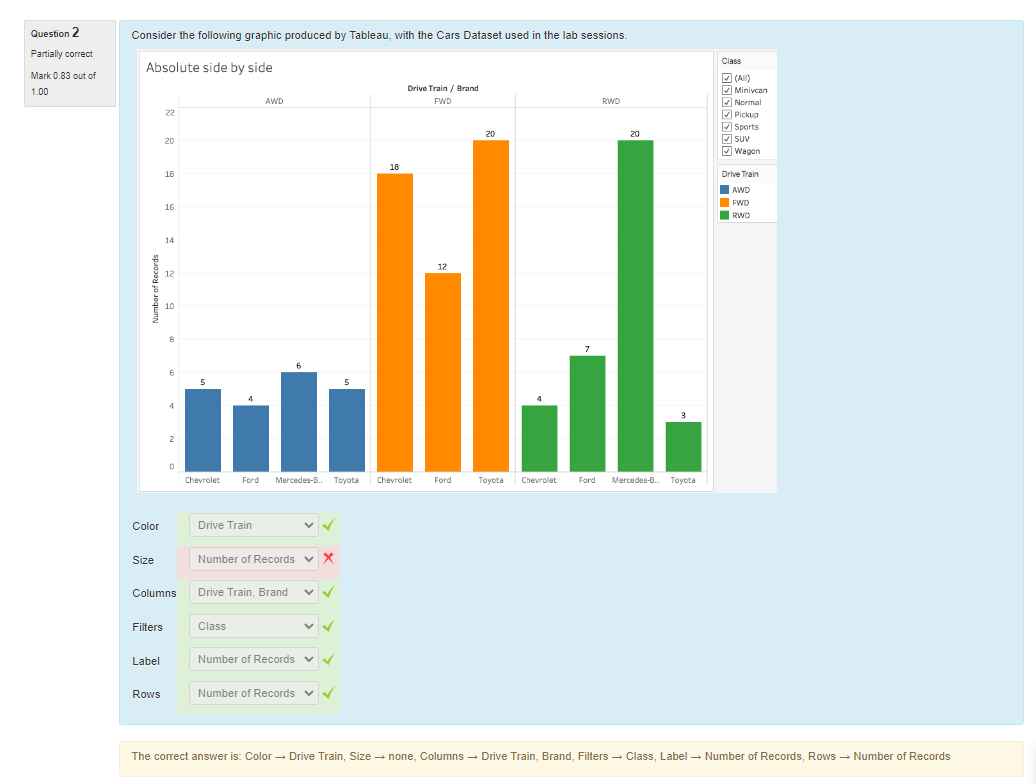Expand the Columns dropdown

[254, 592]
